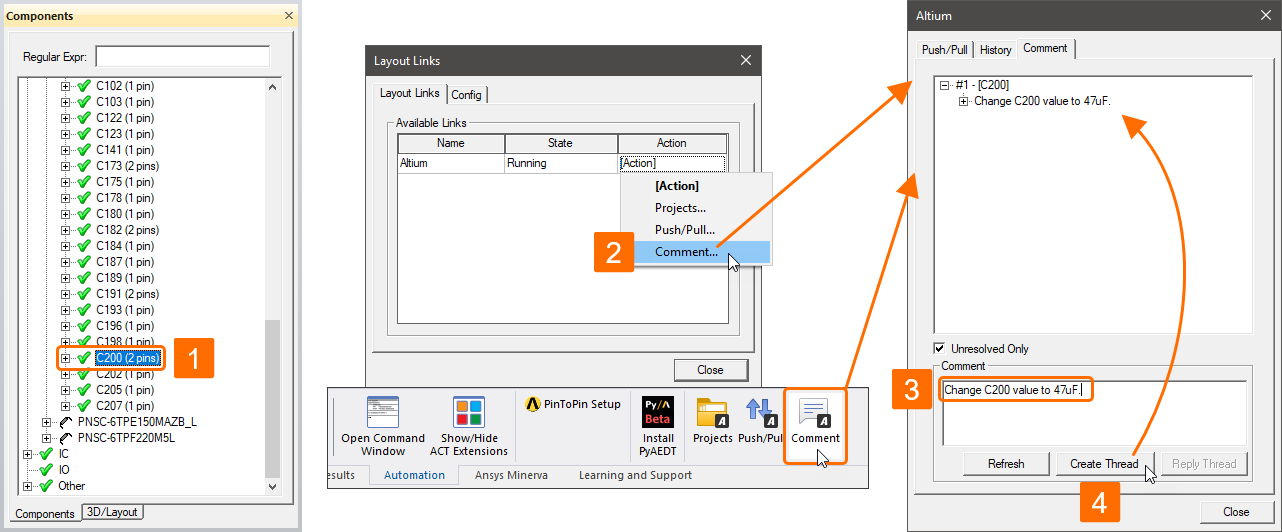
Task: Click green checkmark icon beside C200
Action: pyautogui.click(x=84, y=358)
